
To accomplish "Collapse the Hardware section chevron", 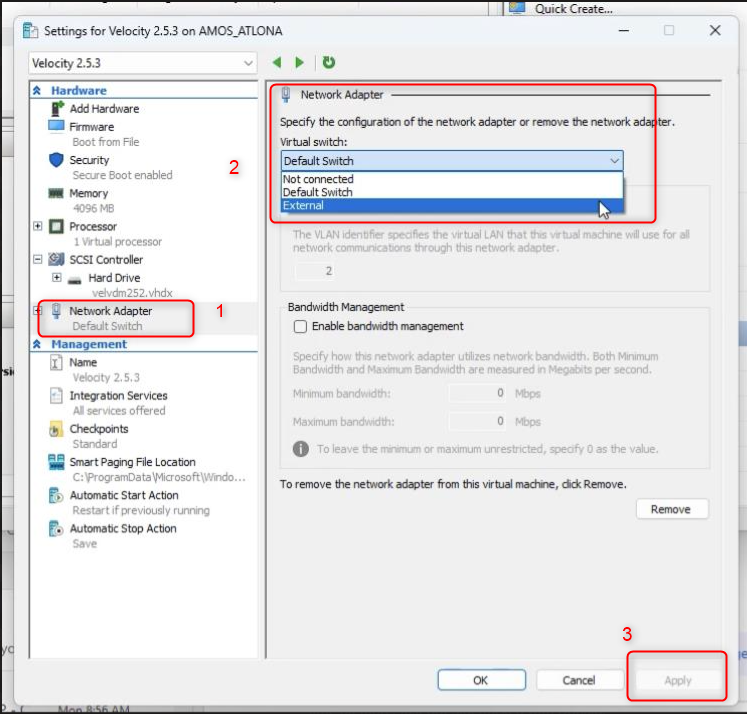I will pos(37,90).
